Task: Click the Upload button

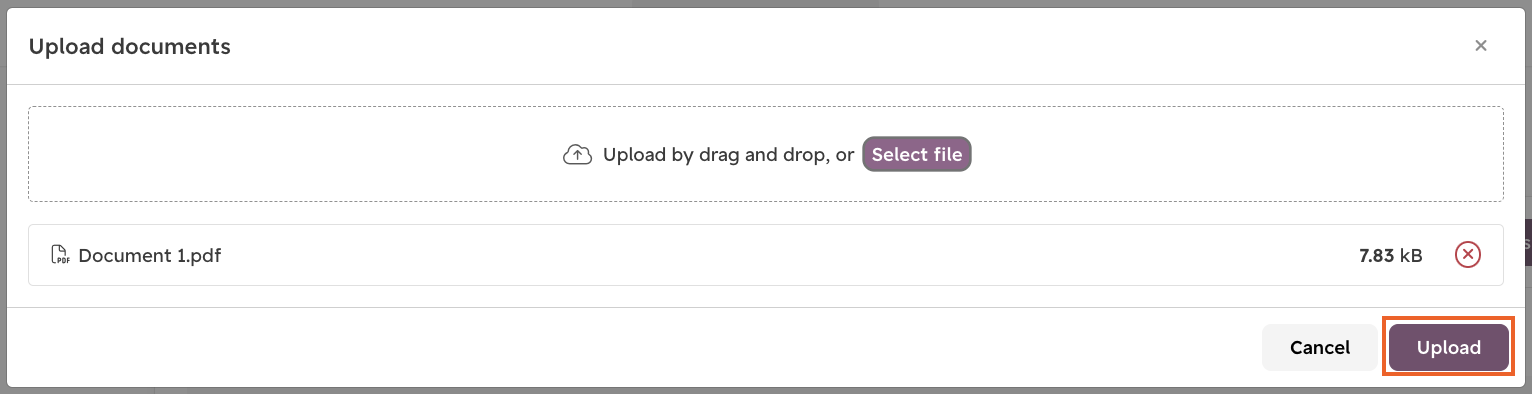Action: click(1448, 347)
